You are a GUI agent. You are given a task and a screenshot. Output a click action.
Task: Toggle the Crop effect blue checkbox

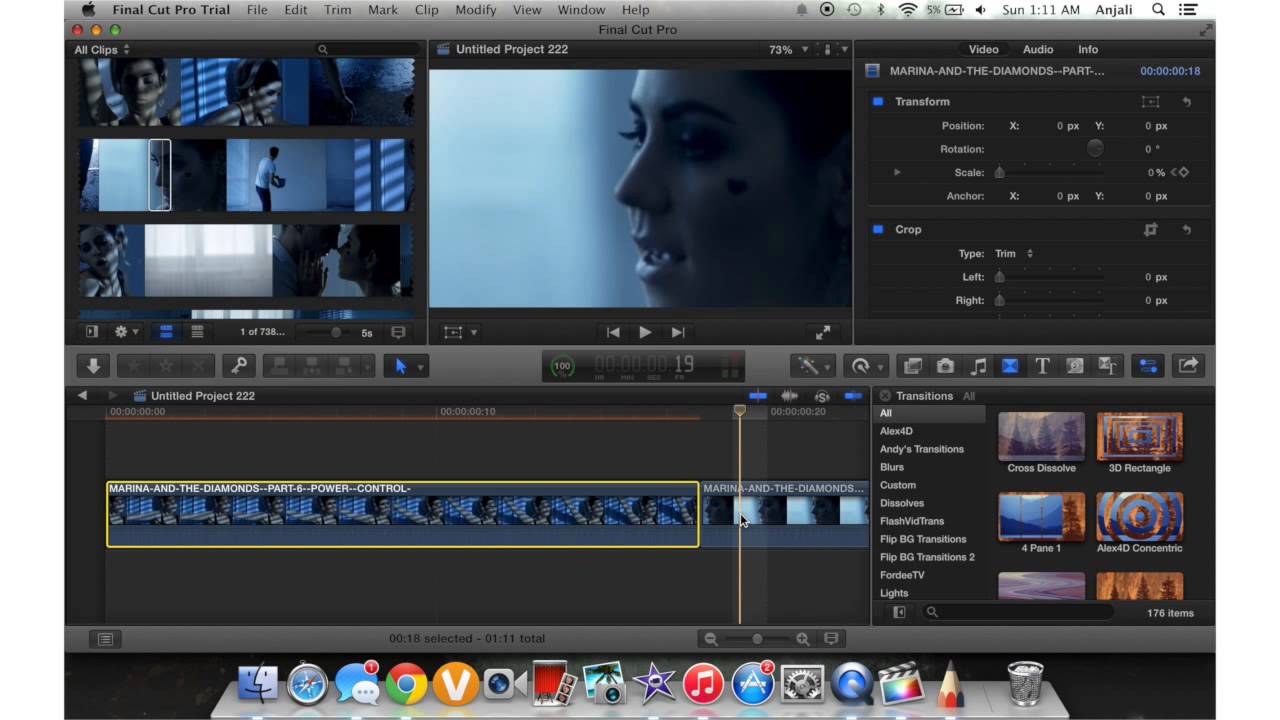point(878,229)
